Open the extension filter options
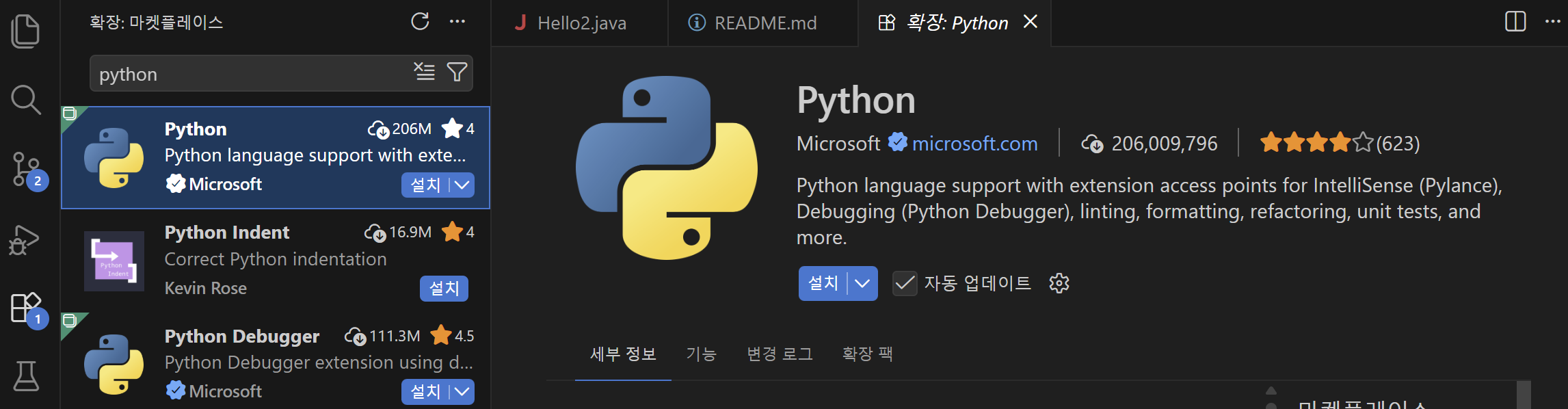 pos(457,71)
